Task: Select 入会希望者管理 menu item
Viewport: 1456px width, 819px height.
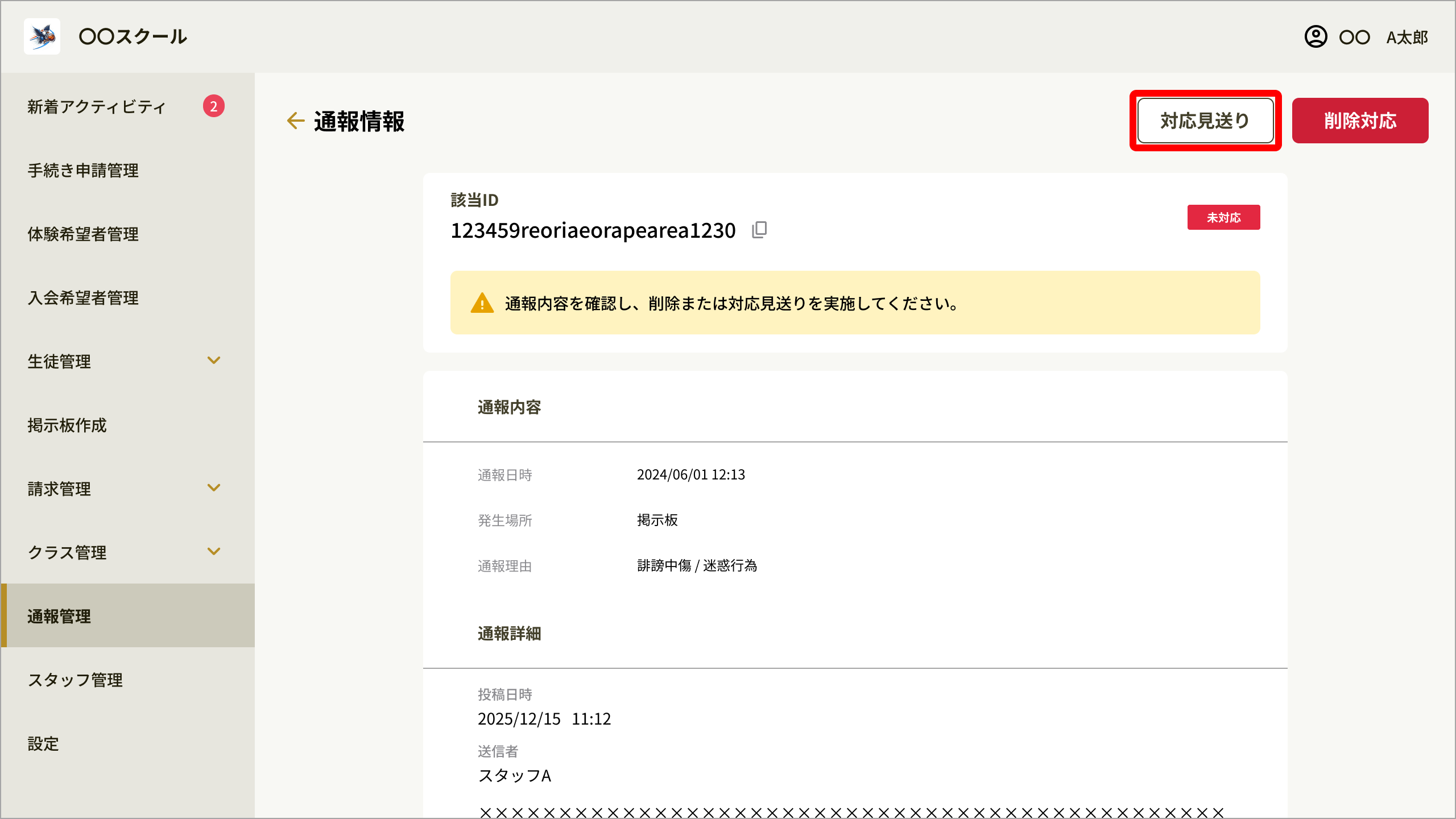Action: tap(127, 297)
